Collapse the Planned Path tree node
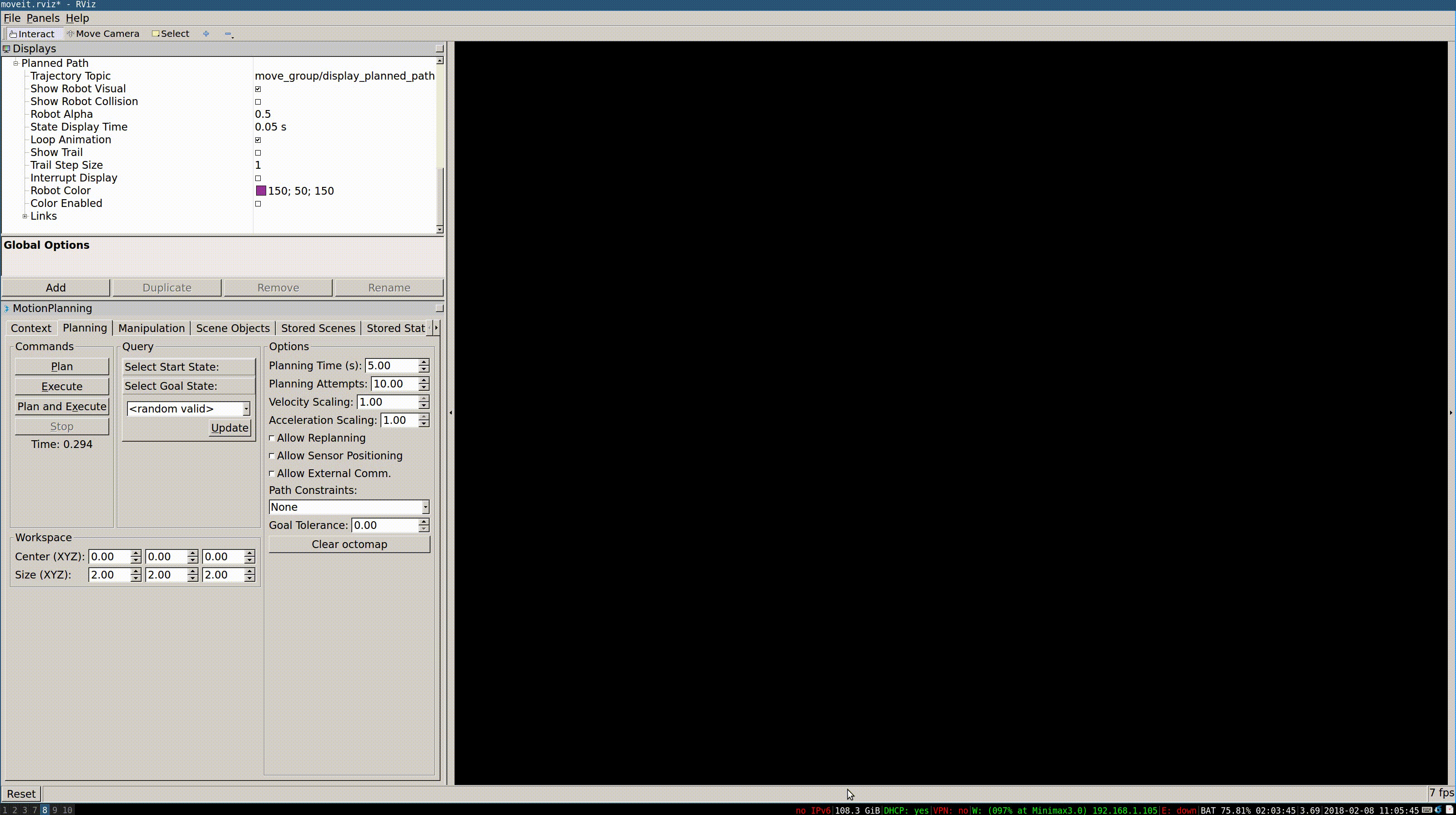Screen dimensions: 1456x815 coord(16,63)
